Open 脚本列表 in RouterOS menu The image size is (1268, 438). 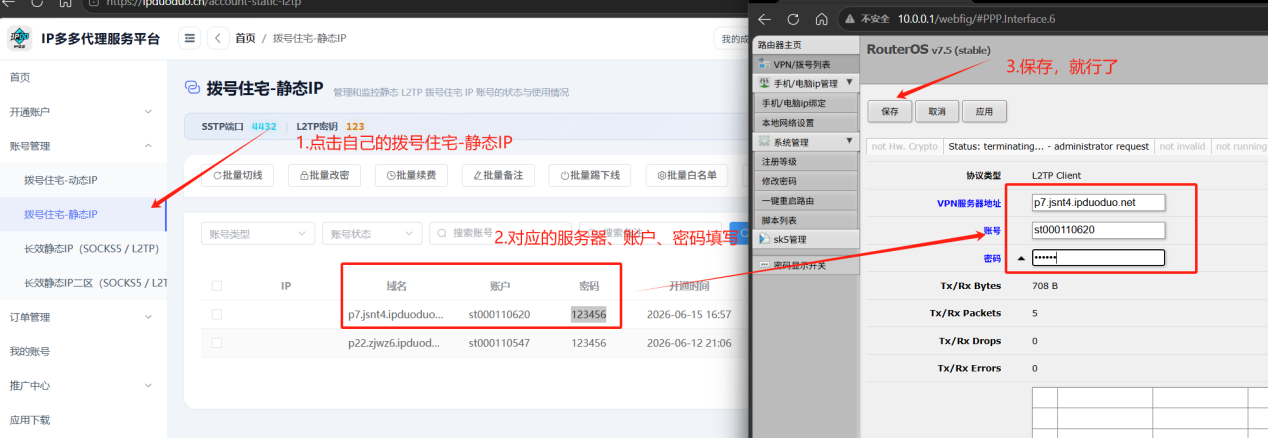(x=806, y=220)
